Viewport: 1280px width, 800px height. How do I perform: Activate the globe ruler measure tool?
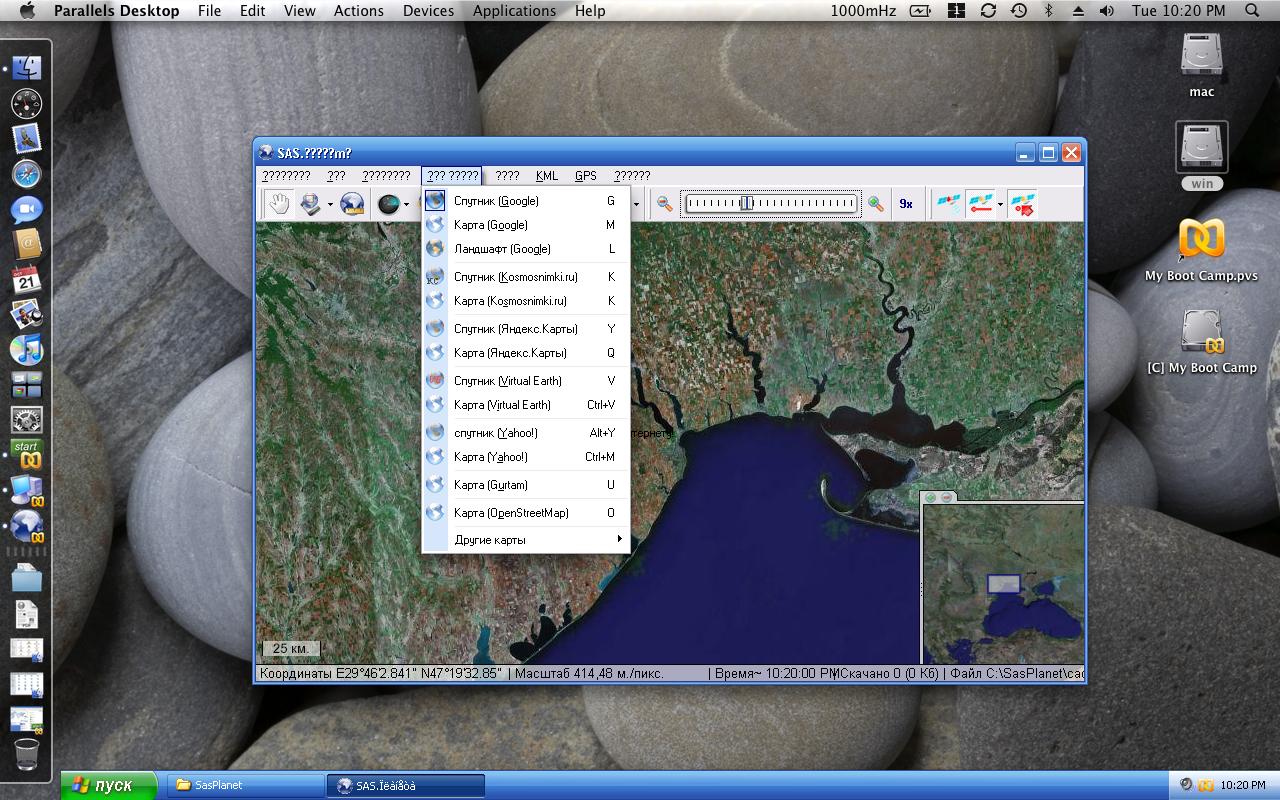(352, 204)
